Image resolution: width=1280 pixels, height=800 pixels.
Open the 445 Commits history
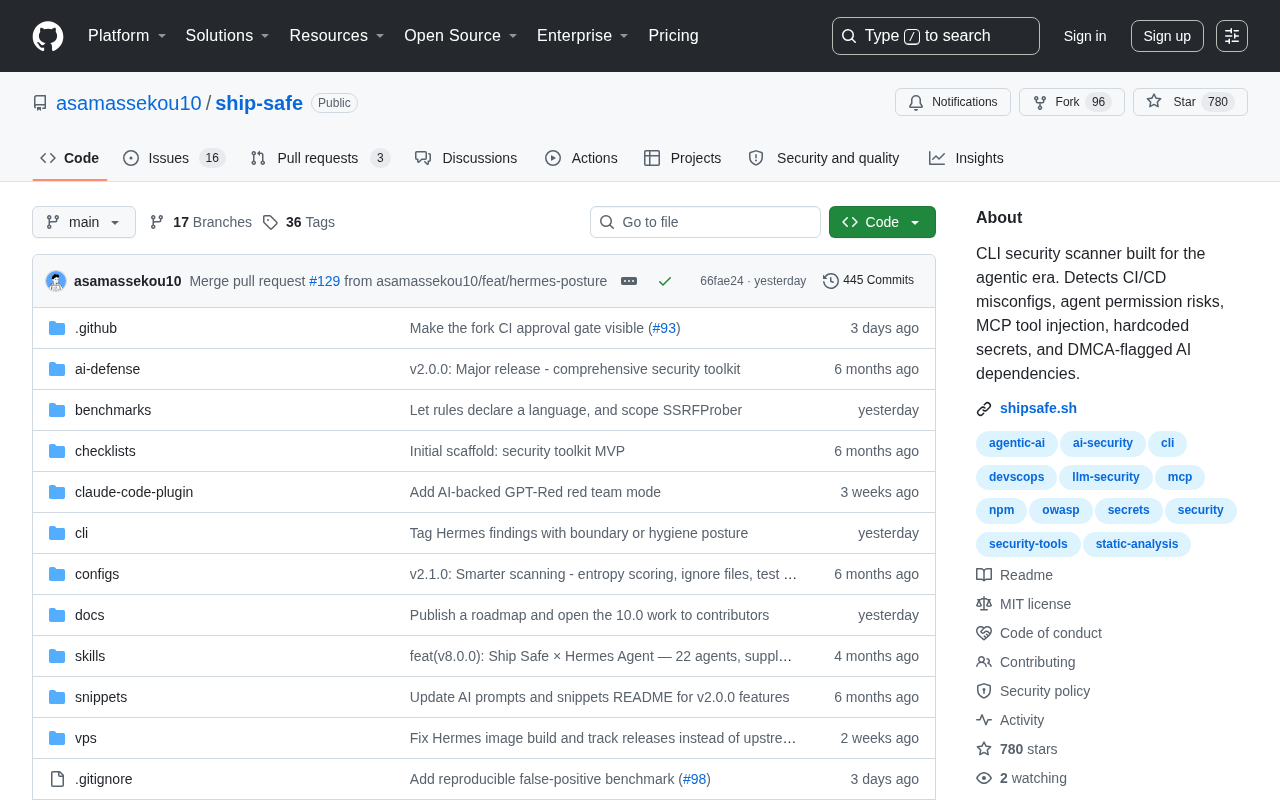coord(868,281)
